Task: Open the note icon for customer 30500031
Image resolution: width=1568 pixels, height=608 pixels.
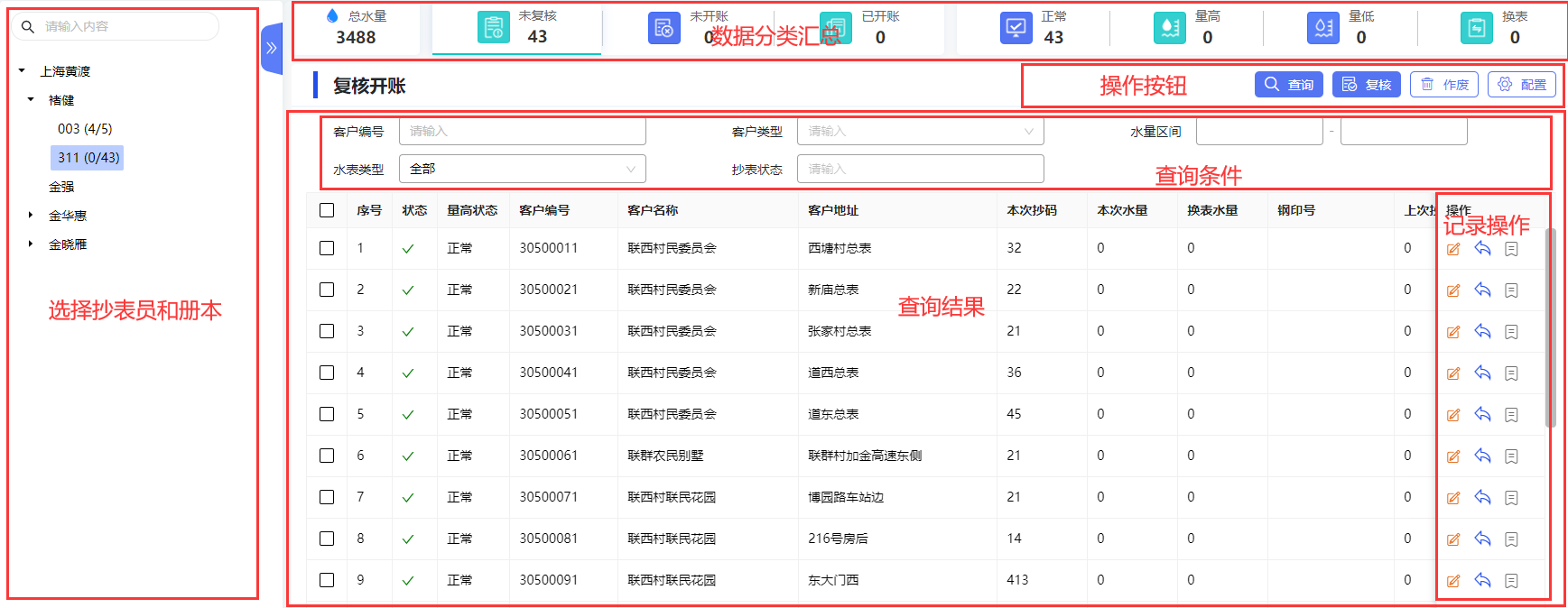Action: pyautogui.click(x=1511, y=332)
